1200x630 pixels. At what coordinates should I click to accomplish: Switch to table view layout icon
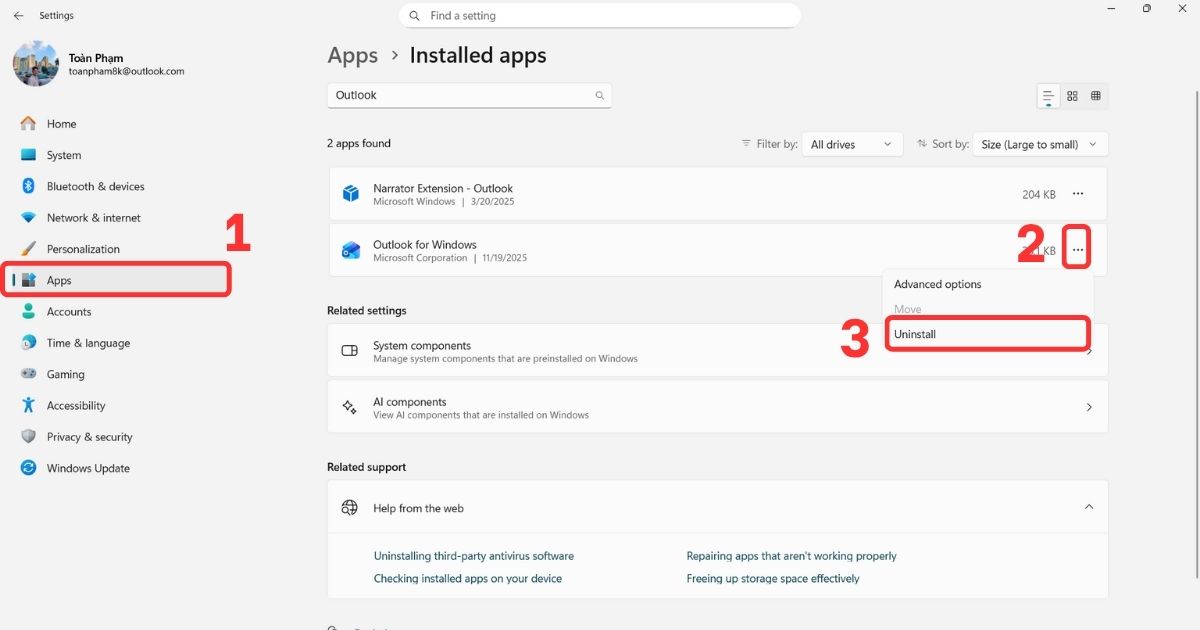coord(1096,96)
